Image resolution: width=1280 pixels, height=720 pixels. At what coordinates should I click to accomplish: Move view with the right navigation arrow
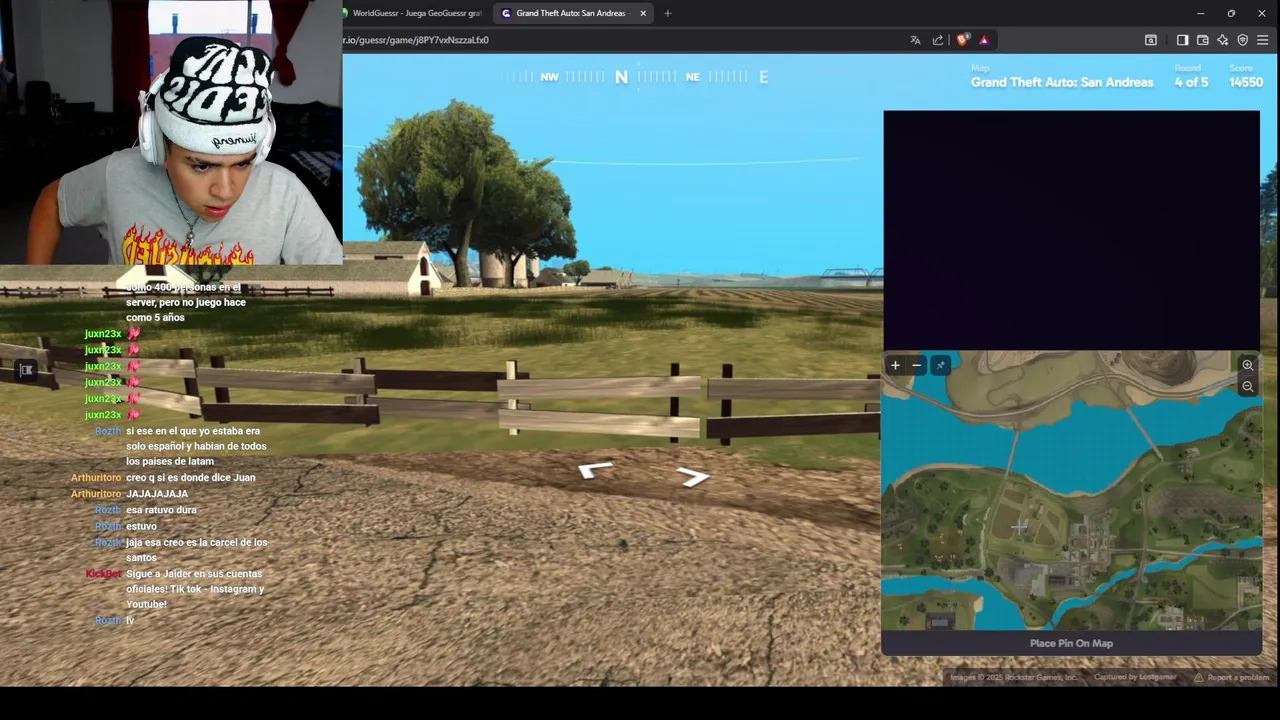[x=693, y=477]
